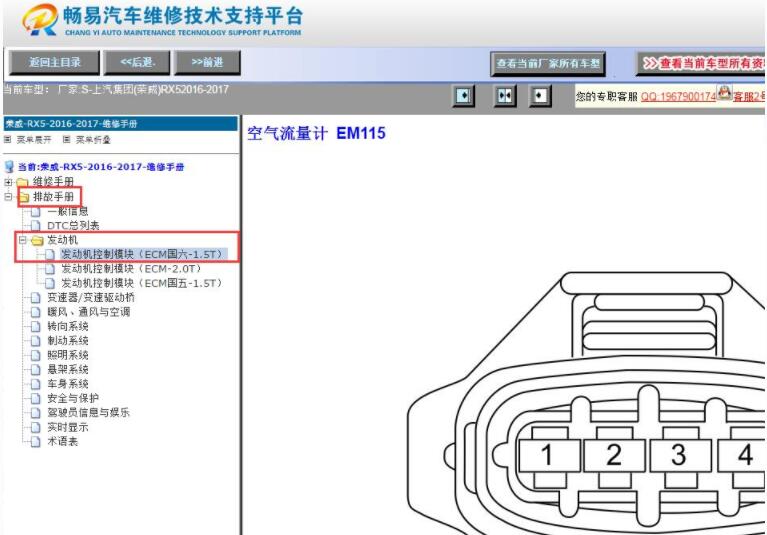Click the double-arrow split layout icon
The image size is (767, 535).
[x=505, y=96]
